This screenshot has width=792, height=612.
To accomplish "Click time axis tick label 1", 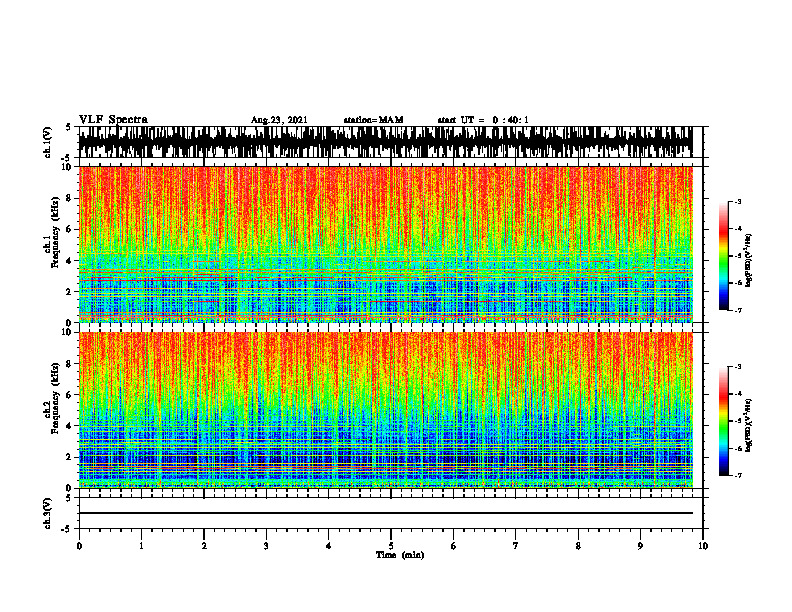I will 141,546.
